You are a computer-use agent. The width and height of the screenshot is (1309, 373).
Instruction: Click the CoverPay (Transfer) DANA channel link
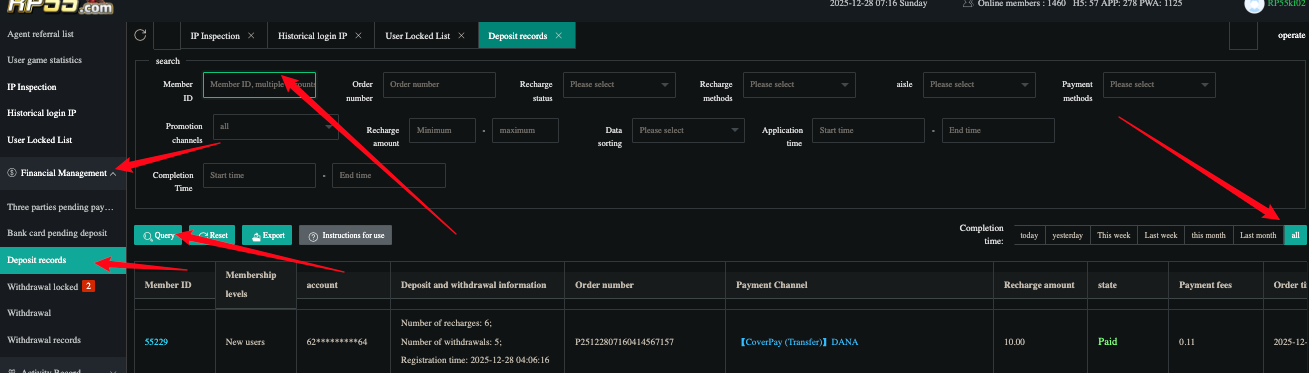click(x=799, y=342)
